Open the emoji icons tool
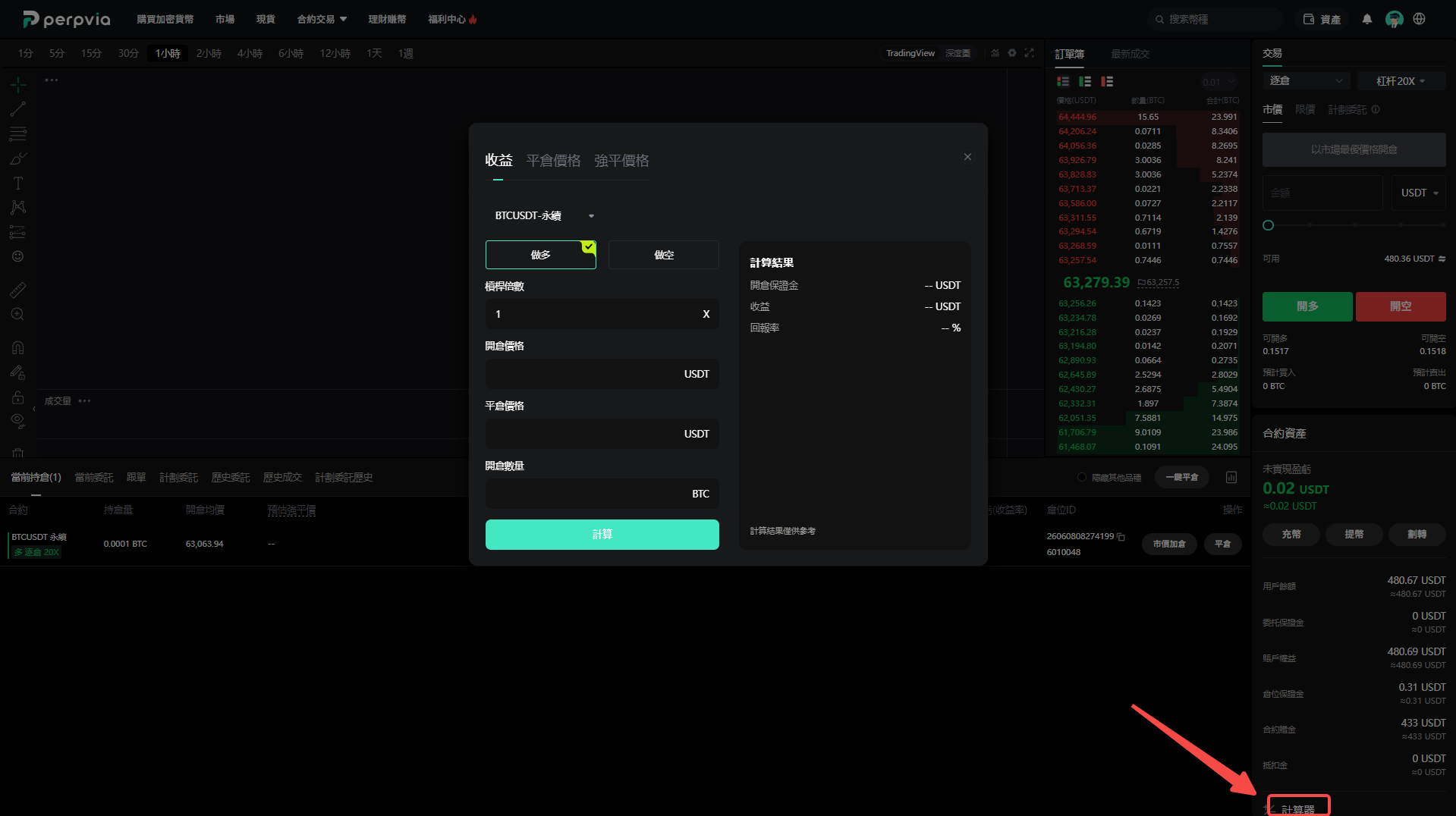This screenshot has width=1456, height=816. [18, 256]
